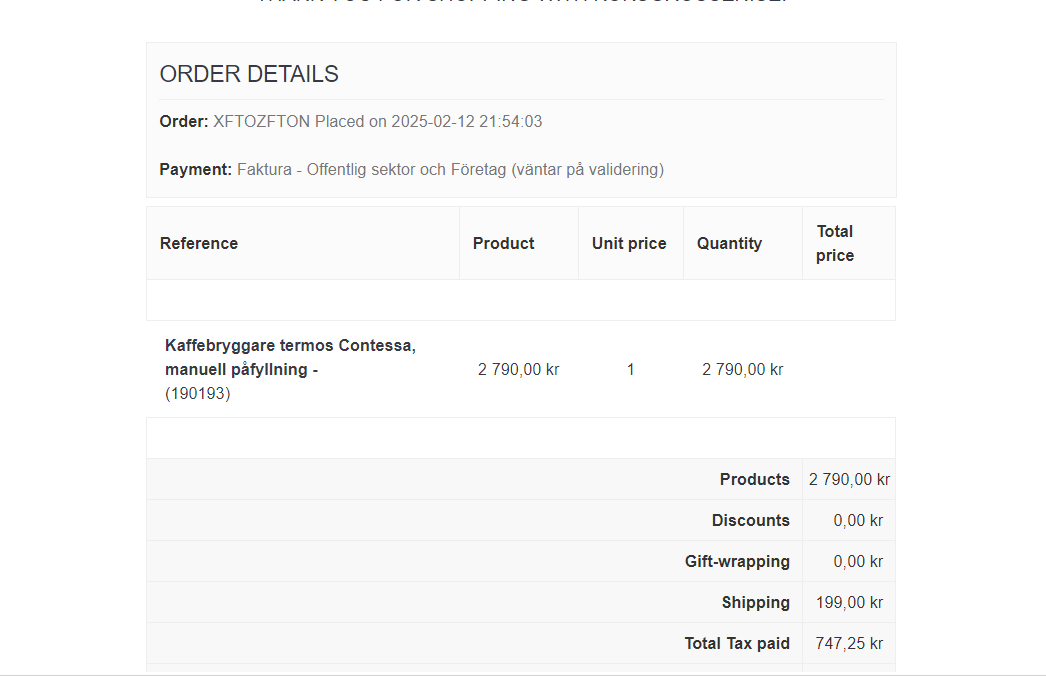The height and width of the screenshot is (676, 1046).
Task: Click the product reference number (190193)
Action: (x=198, y=394)
